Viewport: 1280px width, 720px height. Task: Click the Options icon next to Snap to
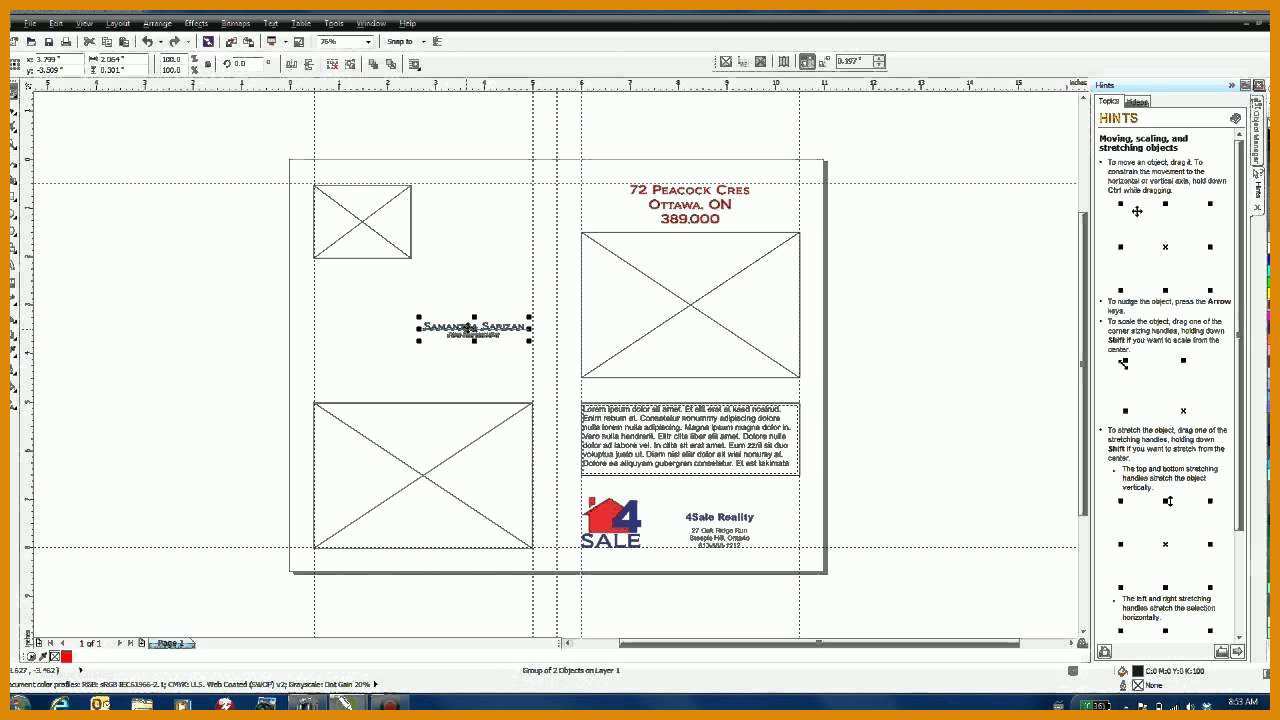[x=438, y=42]
